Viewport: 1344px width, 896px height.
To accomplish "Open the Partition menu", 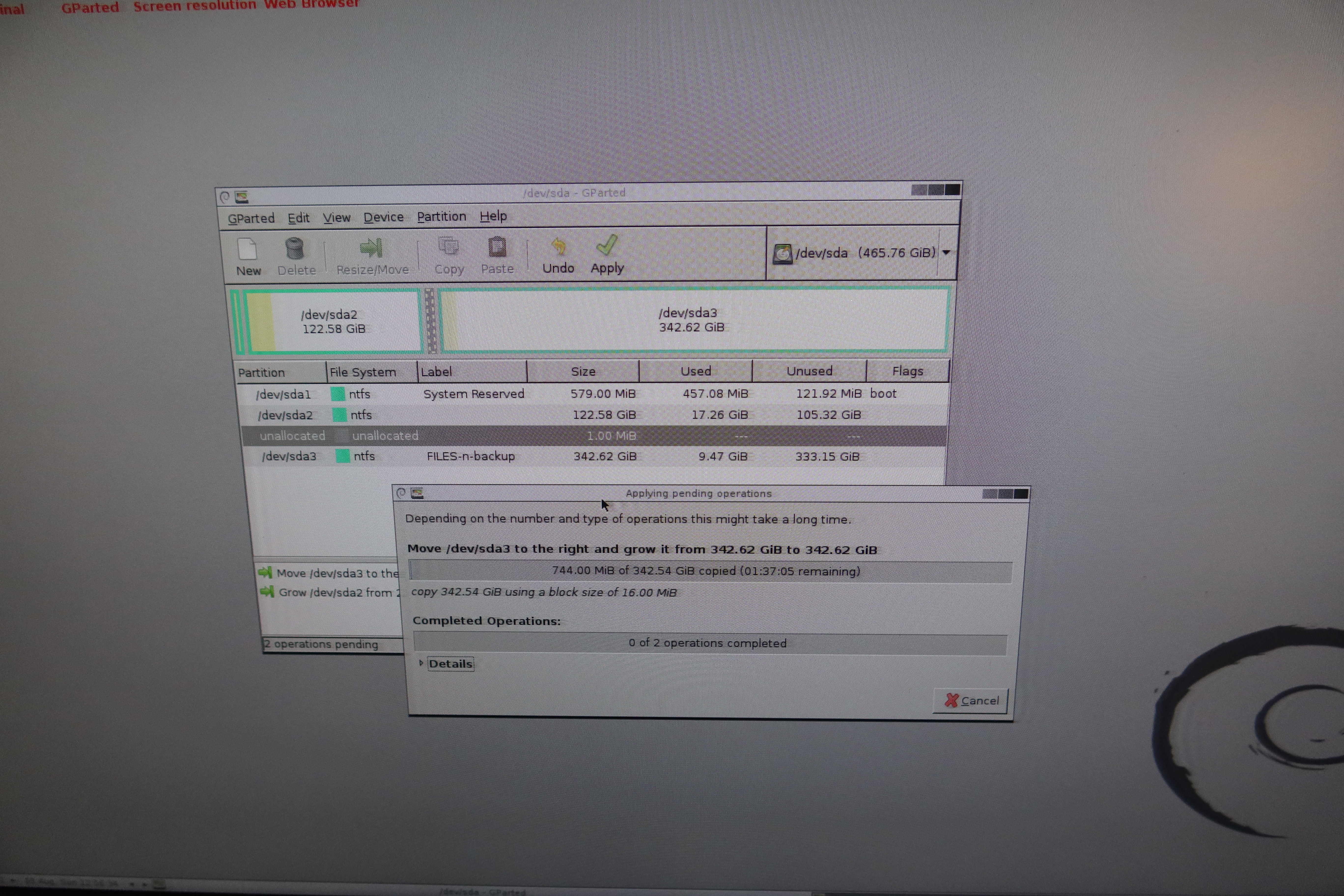I will pyautogui.click(x=441, y=217).
